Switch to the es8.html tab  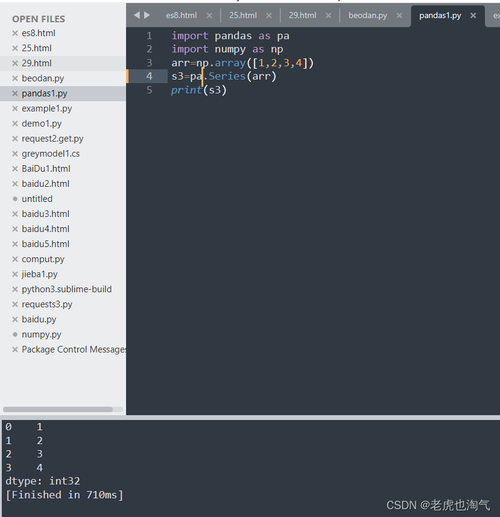181,15
